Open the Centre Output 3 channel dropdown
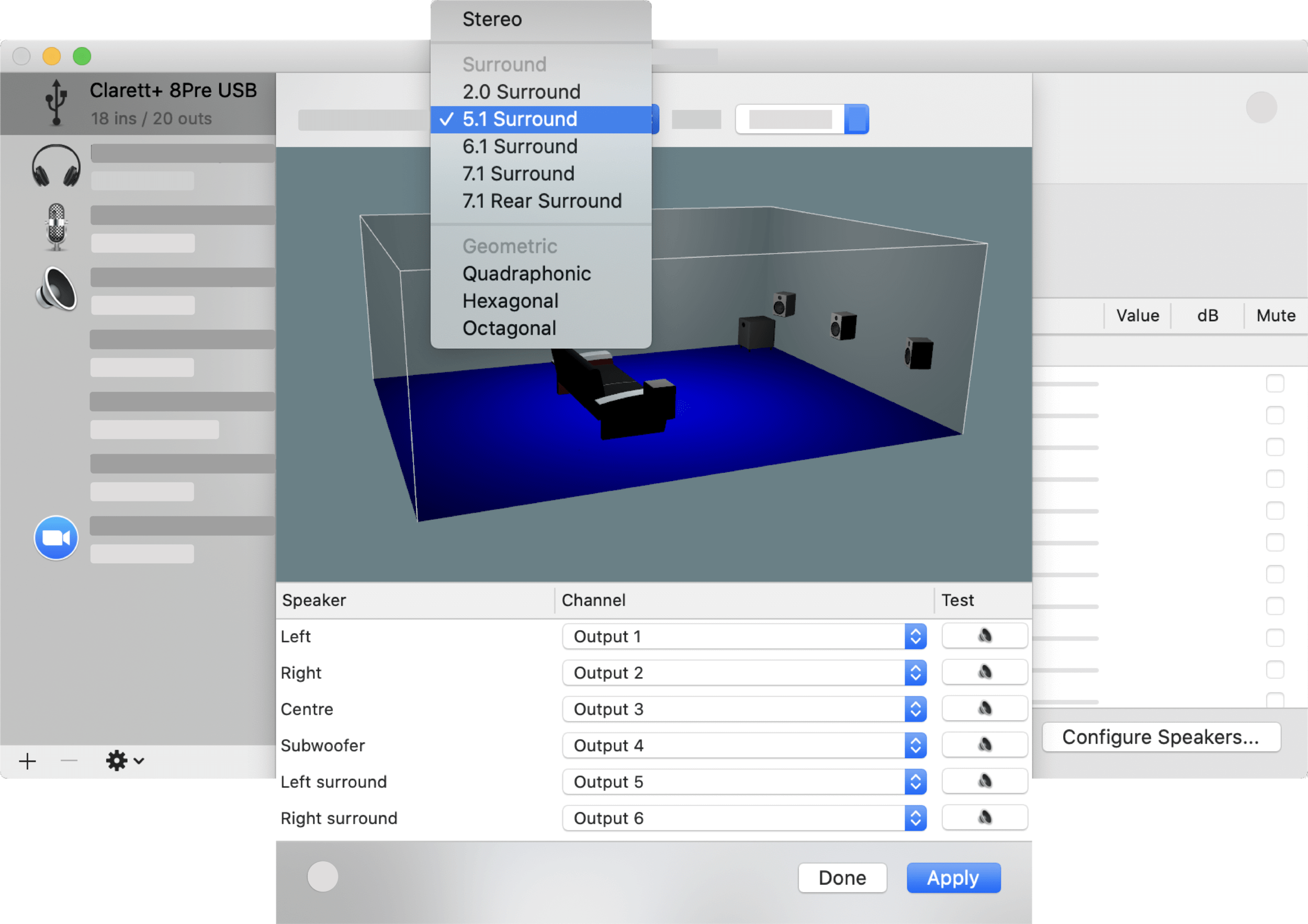 coord(744,710)
